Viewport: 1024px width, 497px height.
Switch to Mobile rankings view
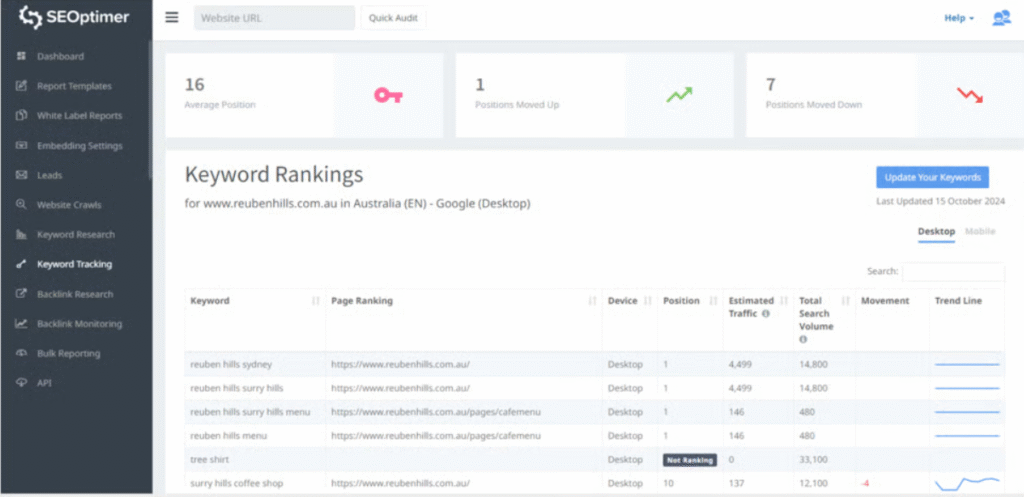pyautogui.click(x=980, y=232)
